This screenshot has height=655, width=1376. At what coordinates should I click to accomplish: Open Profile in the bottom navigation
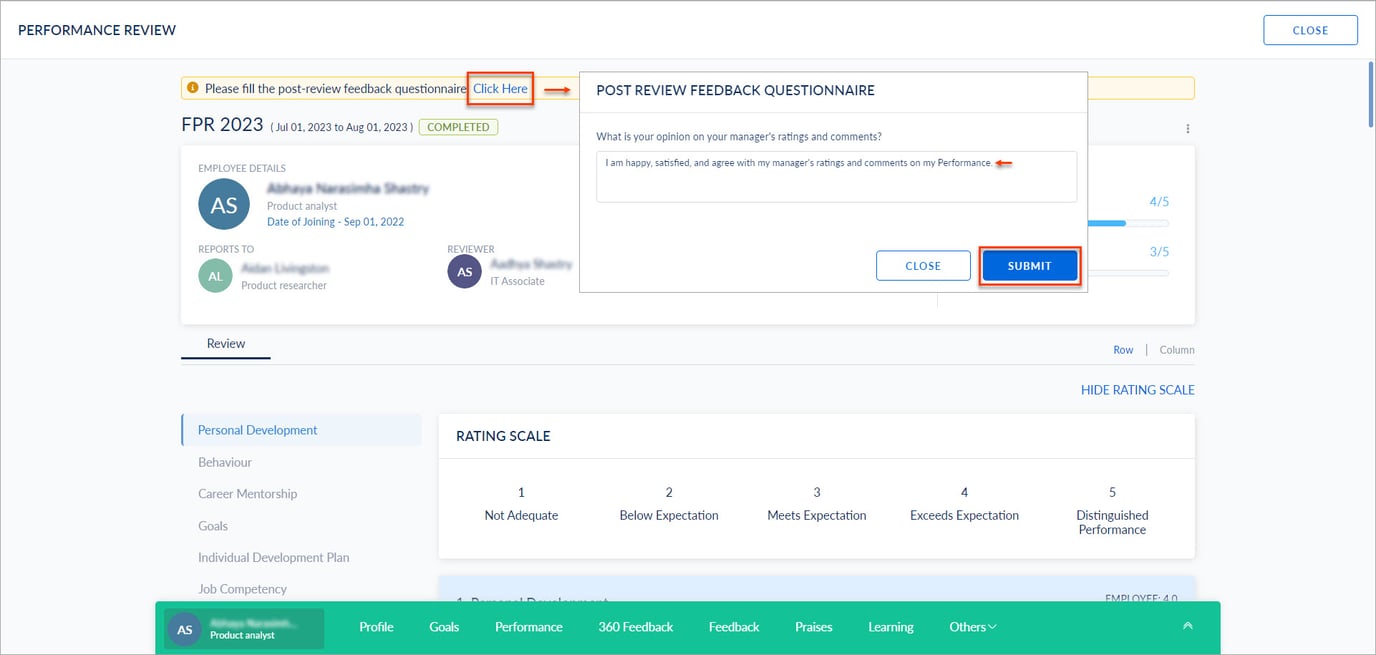tap(376, 627)
